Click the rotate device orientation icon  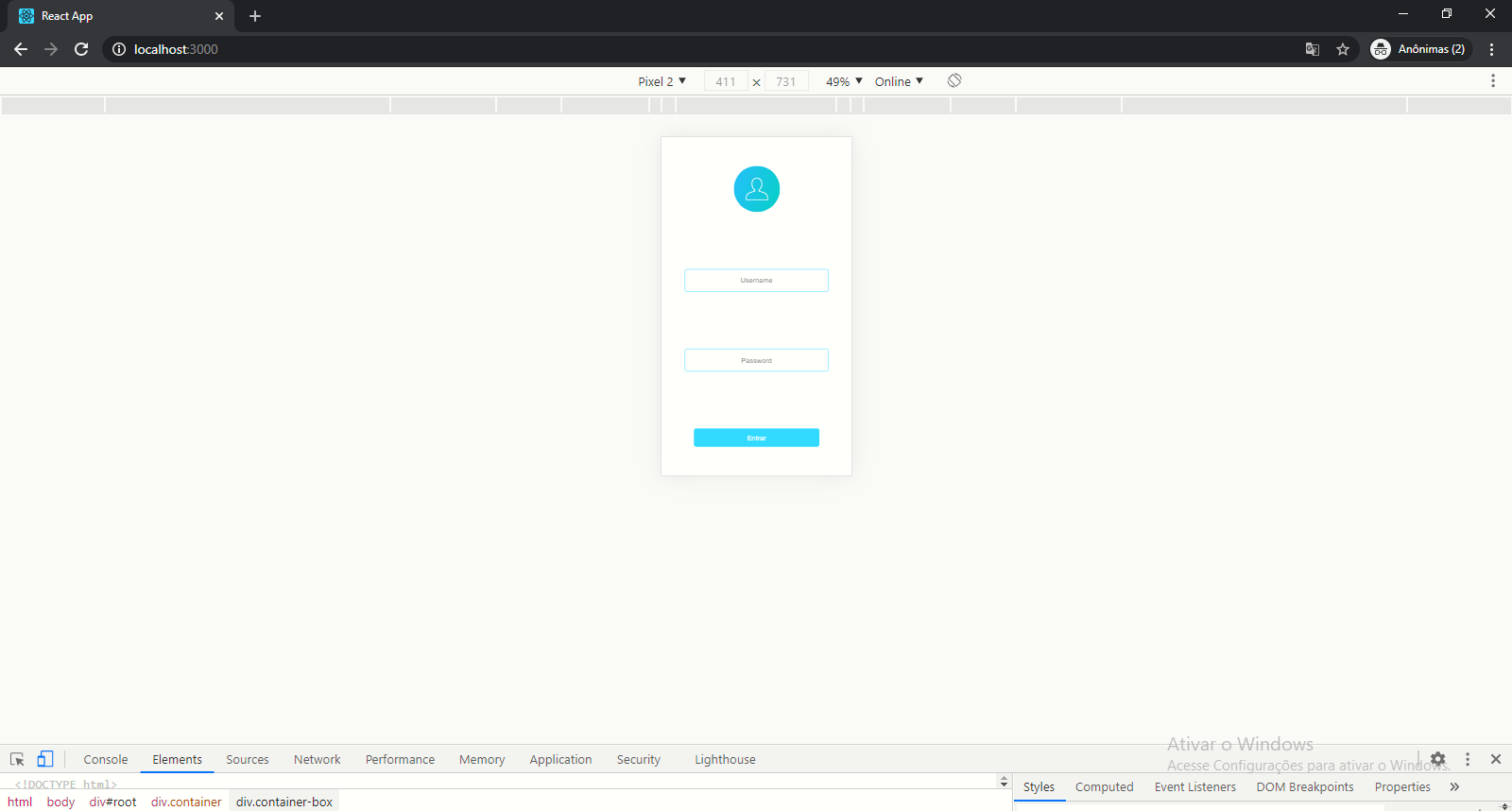(954, 81)
